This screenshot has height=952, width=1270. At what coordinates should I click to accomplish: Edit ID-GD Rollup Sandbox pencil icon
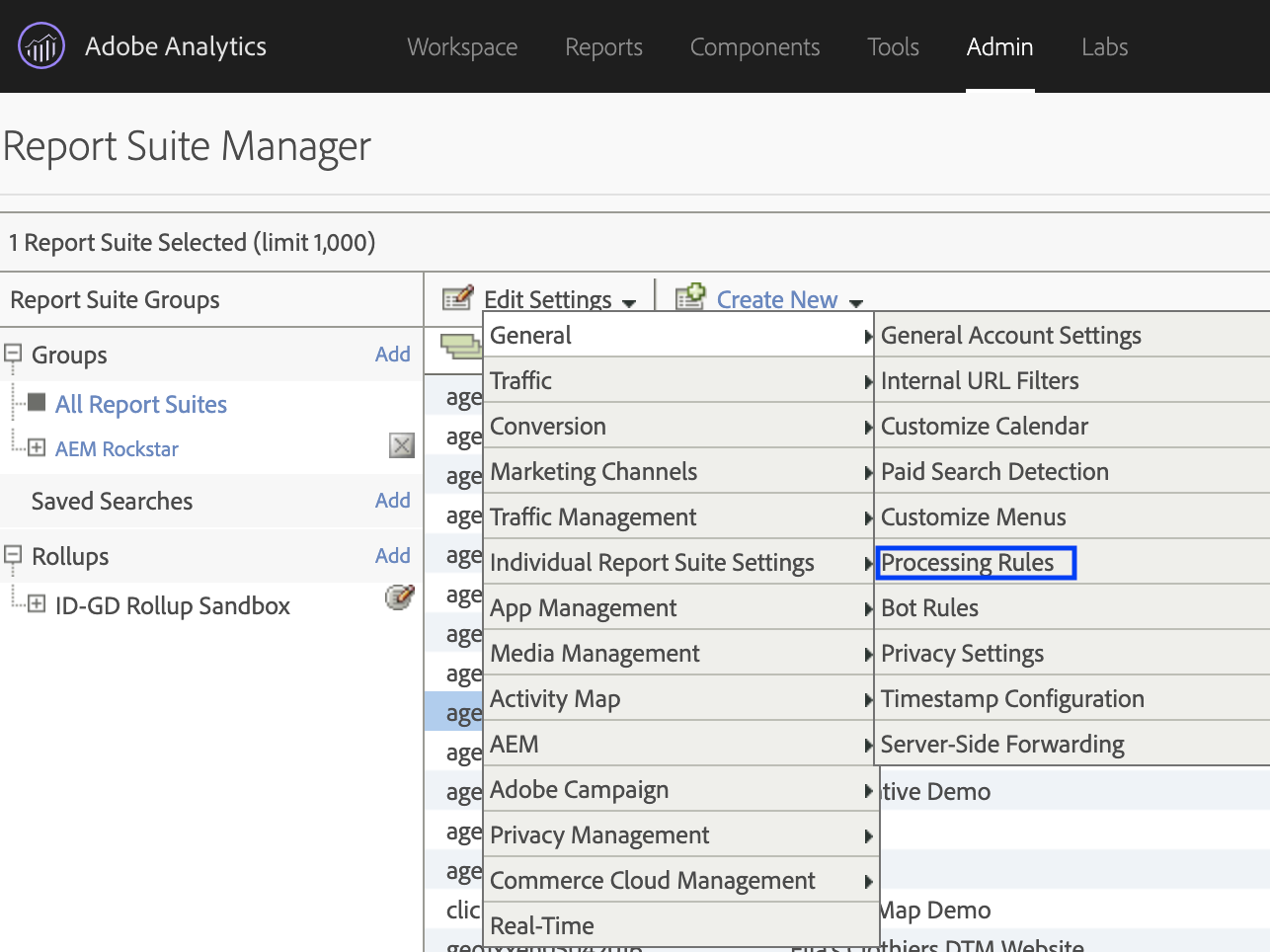click(x=399, y=596)
